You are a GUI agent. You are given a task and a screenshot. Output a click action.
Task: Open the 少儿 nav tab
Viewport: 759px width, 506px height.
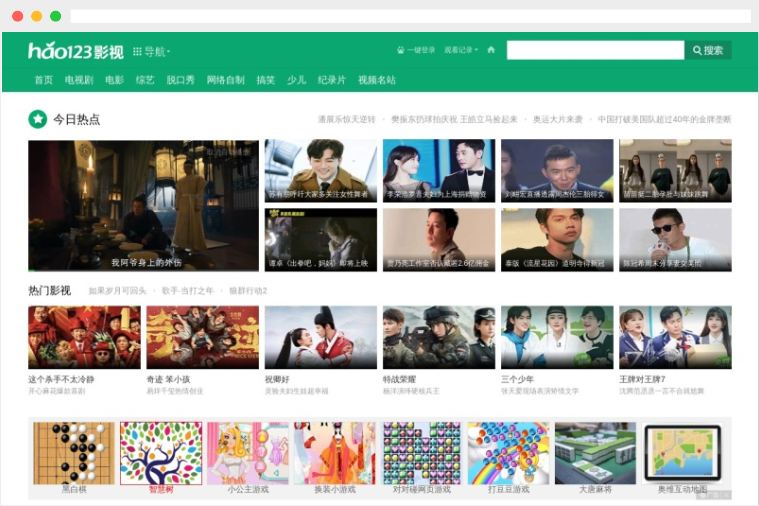click(296, 80)
